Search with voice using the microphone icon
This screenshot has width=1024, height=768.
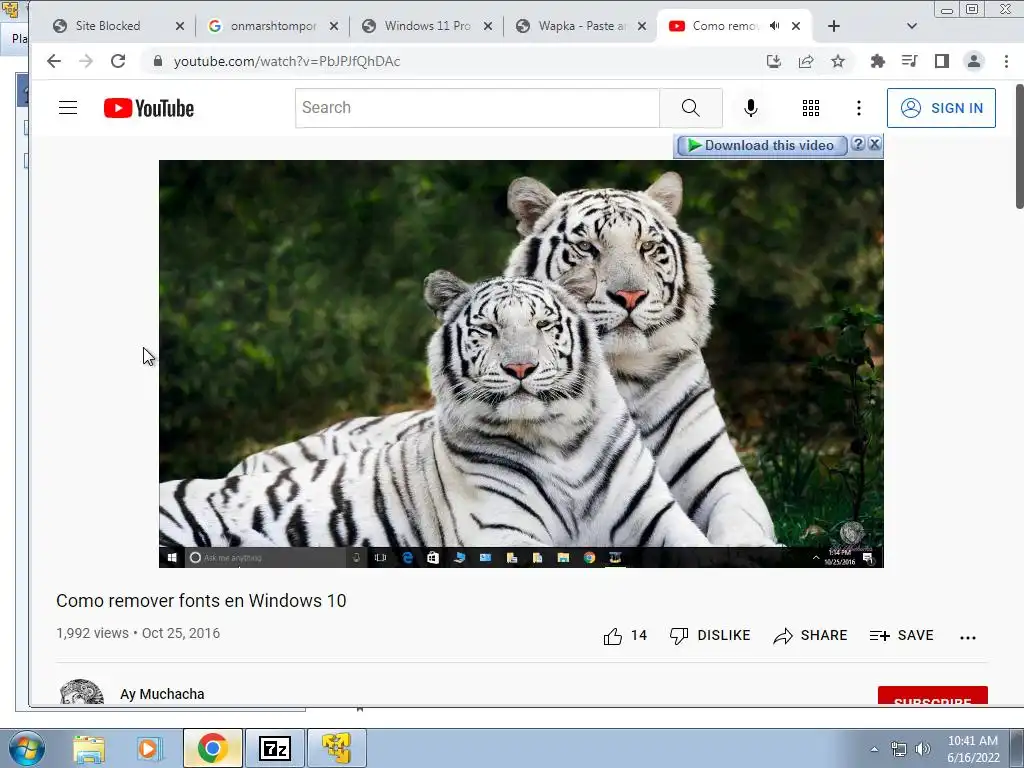pos(751,108)
